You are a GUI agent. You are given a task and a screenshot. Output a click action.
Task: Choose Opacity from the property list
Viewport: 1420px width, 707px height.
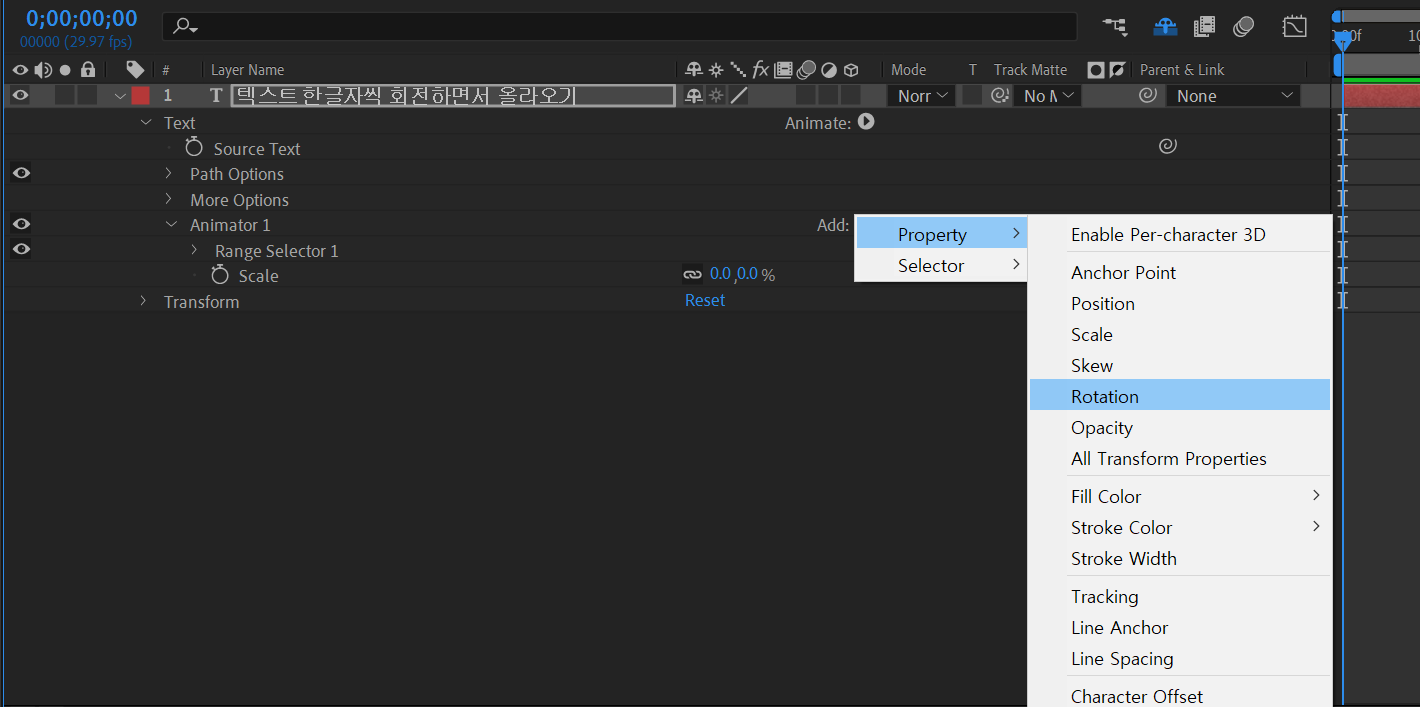pos(1180,427)
